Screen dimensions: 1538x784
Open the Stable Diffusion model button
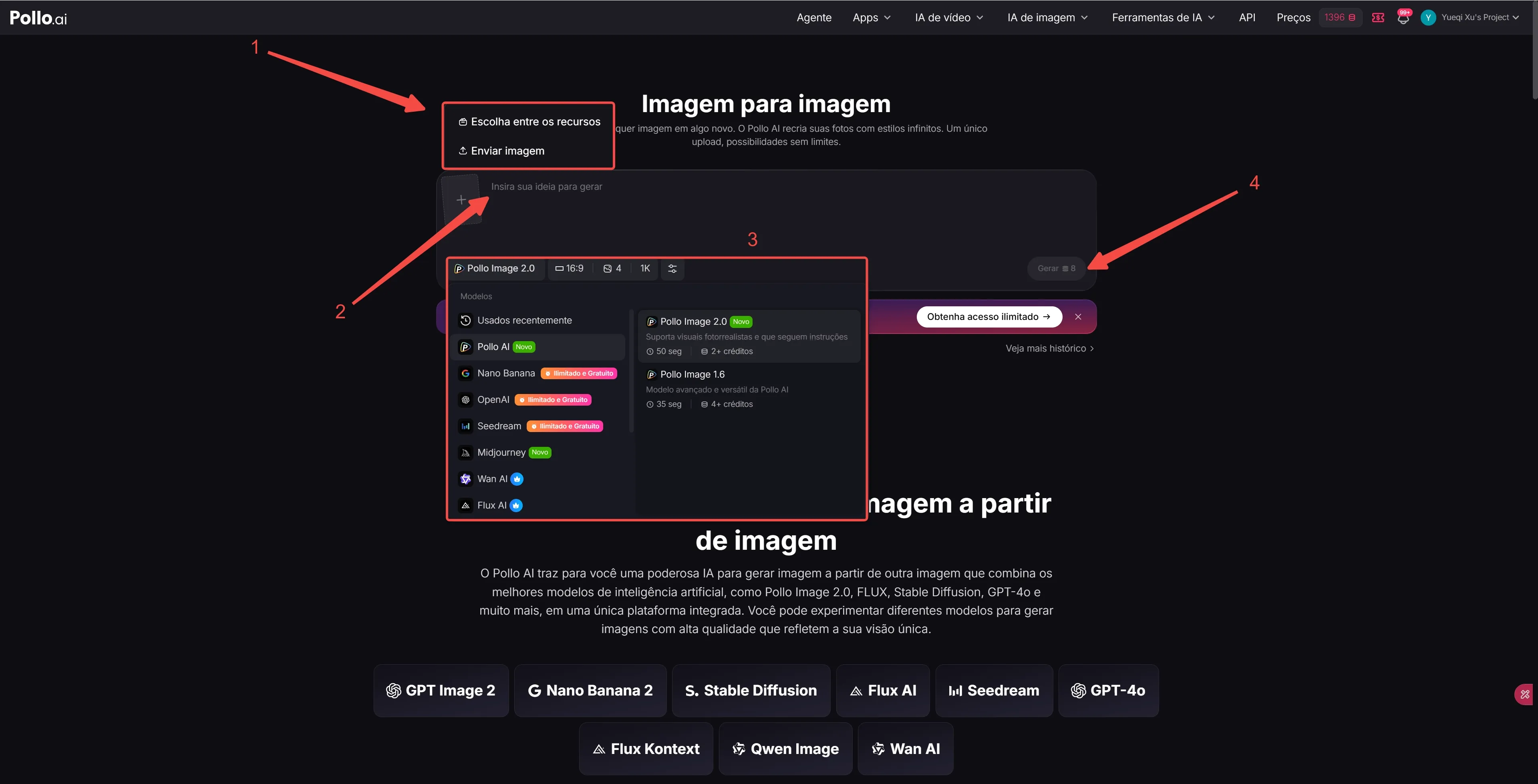pos(751,691)
